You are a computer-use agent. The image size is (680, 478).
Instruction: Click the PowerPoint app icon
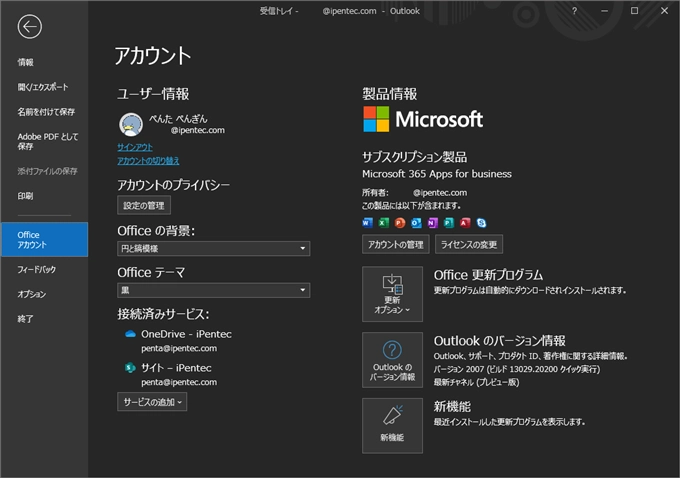(400, 223)
